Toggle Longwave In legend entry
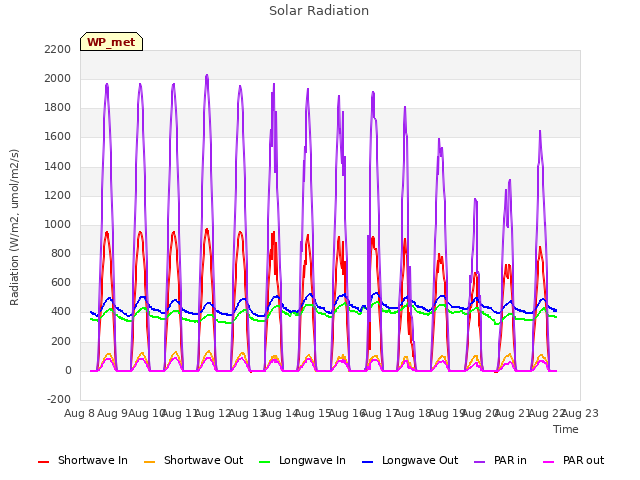Viewport: 640px width, 480px height. 302,460
